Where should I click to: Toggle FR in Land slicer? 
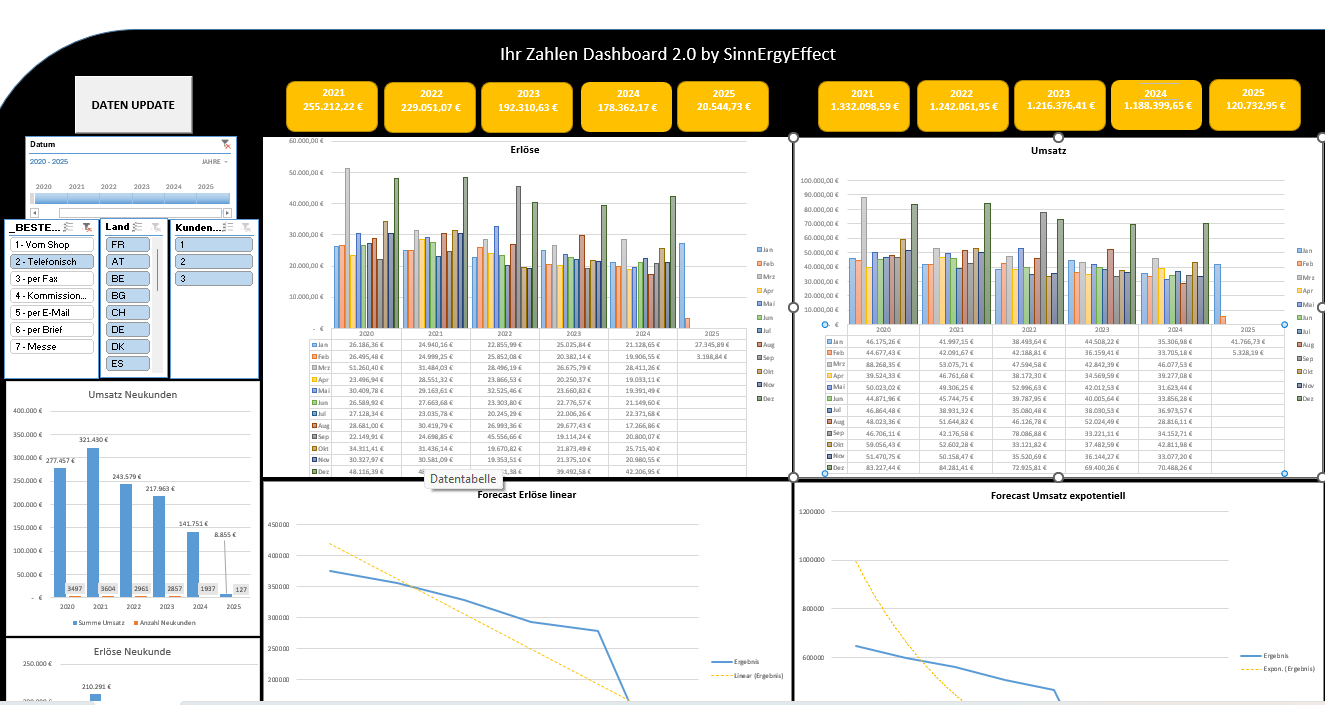[x=127, y=245]
